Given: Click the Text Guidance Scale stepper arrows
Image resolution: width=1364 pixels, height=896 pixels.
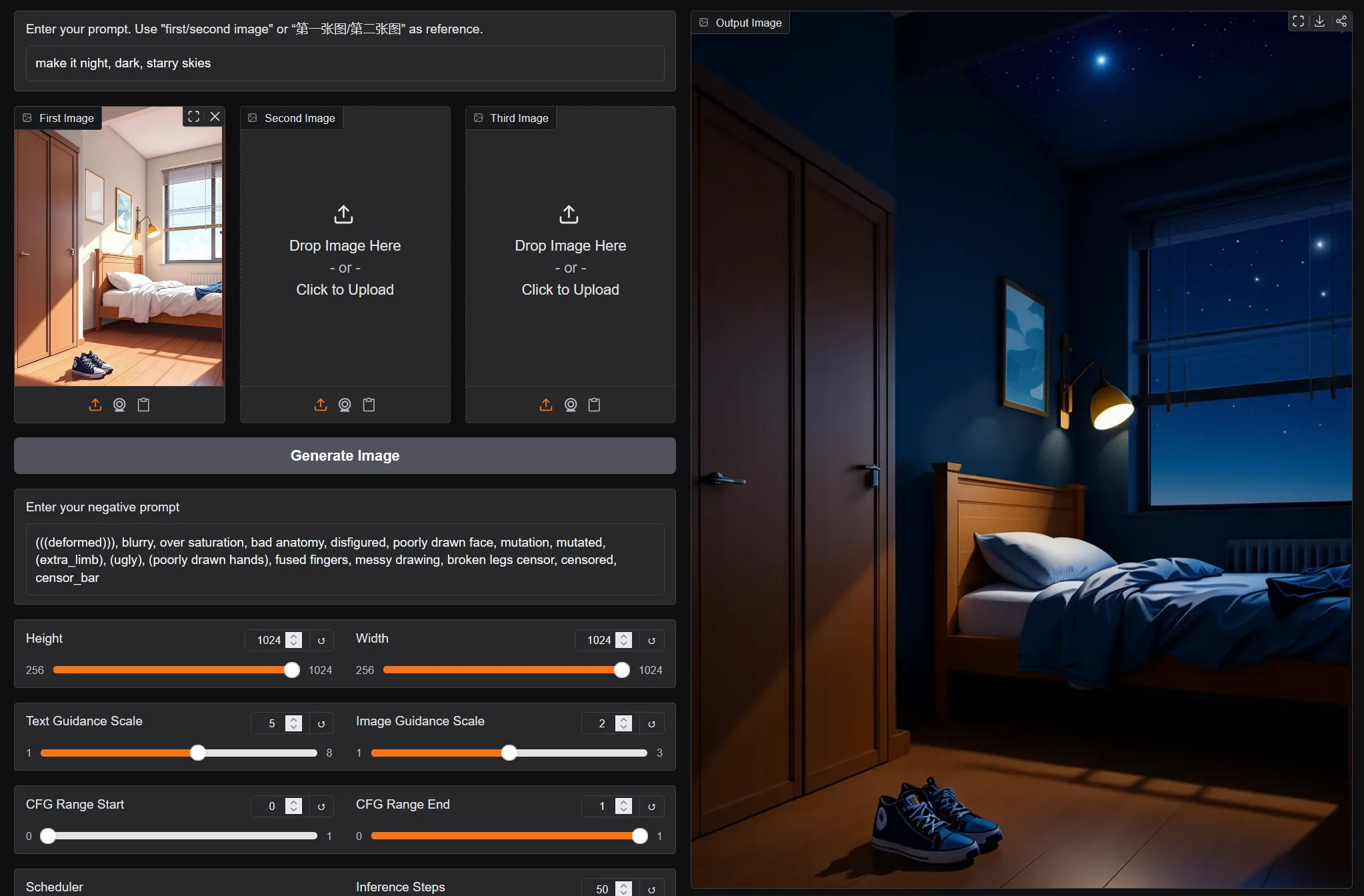Looking at the screenshot, I should (x=293, y=723).
